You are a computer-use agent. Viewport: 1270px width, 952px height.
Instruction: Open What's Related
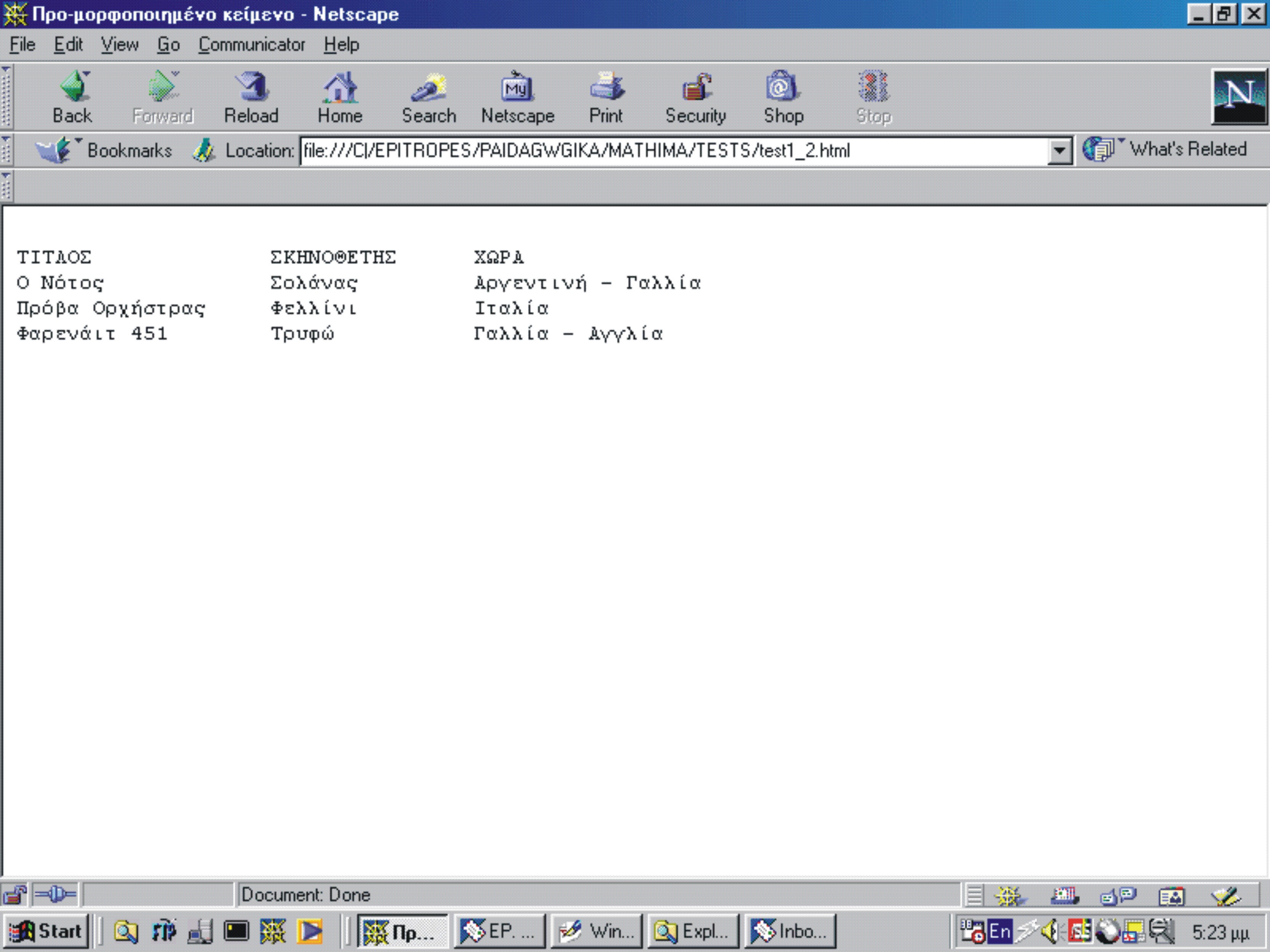1164,150
